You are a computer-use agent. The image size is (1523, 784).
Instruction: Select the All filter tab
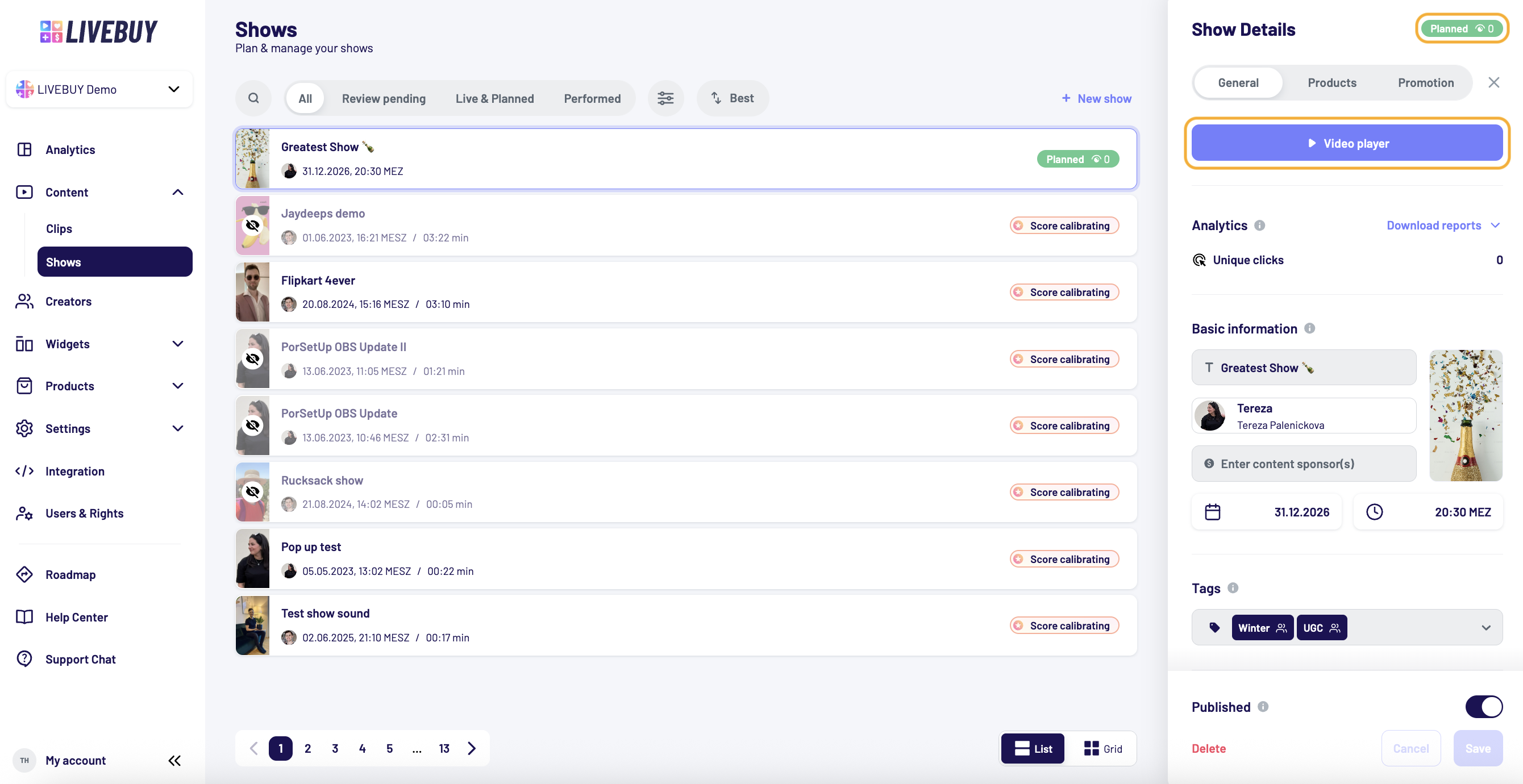(x=305, y=98)
